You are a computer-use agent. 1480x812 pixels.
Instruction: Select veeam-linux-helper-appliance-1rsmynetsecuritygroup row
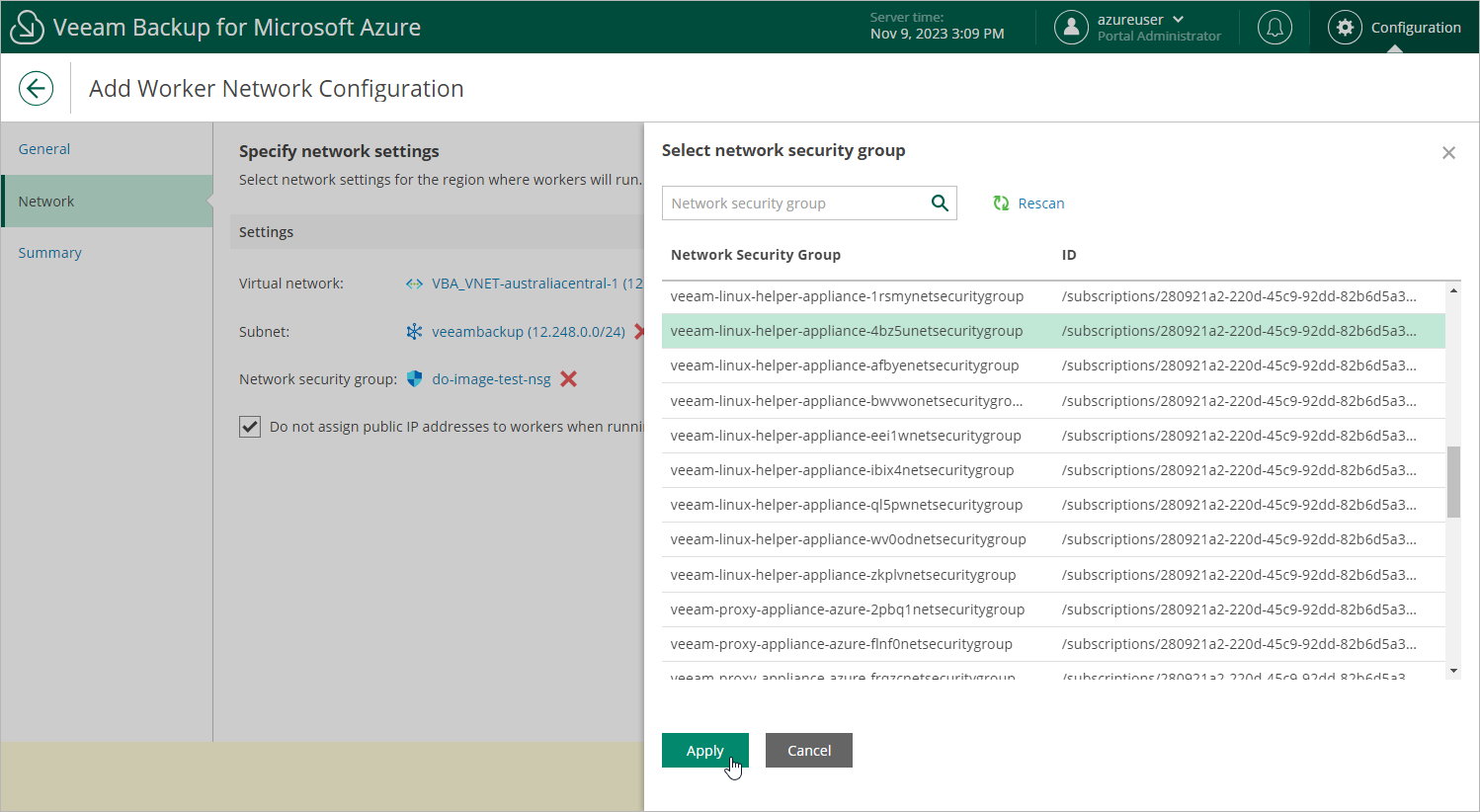pos(1053,296)
